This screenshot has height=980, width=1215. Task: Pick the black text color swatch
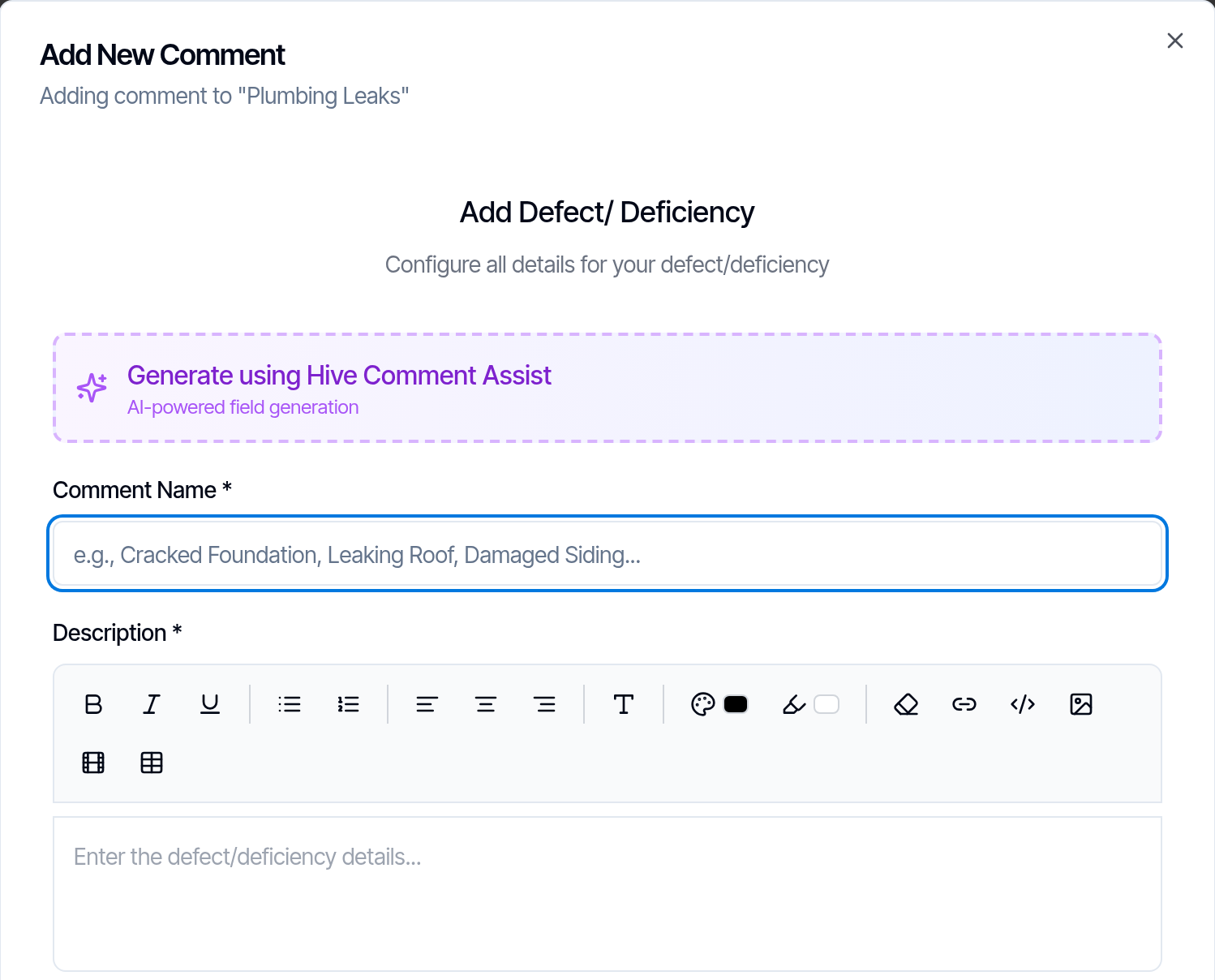click(x=736, y=704)
